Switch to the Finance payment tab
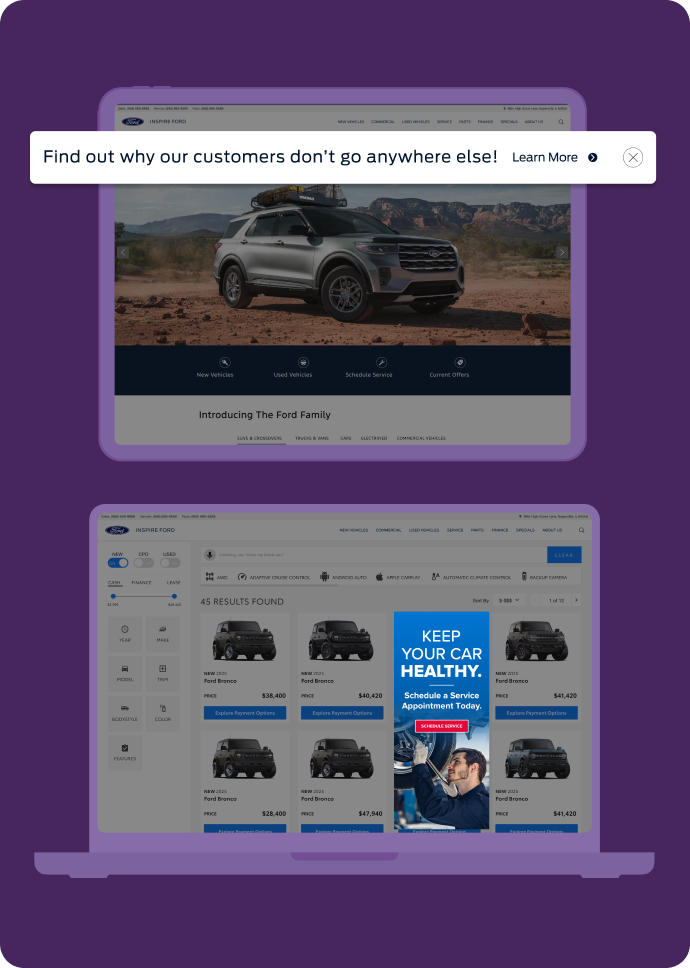 pyautogui.click(x=141, y=583)
